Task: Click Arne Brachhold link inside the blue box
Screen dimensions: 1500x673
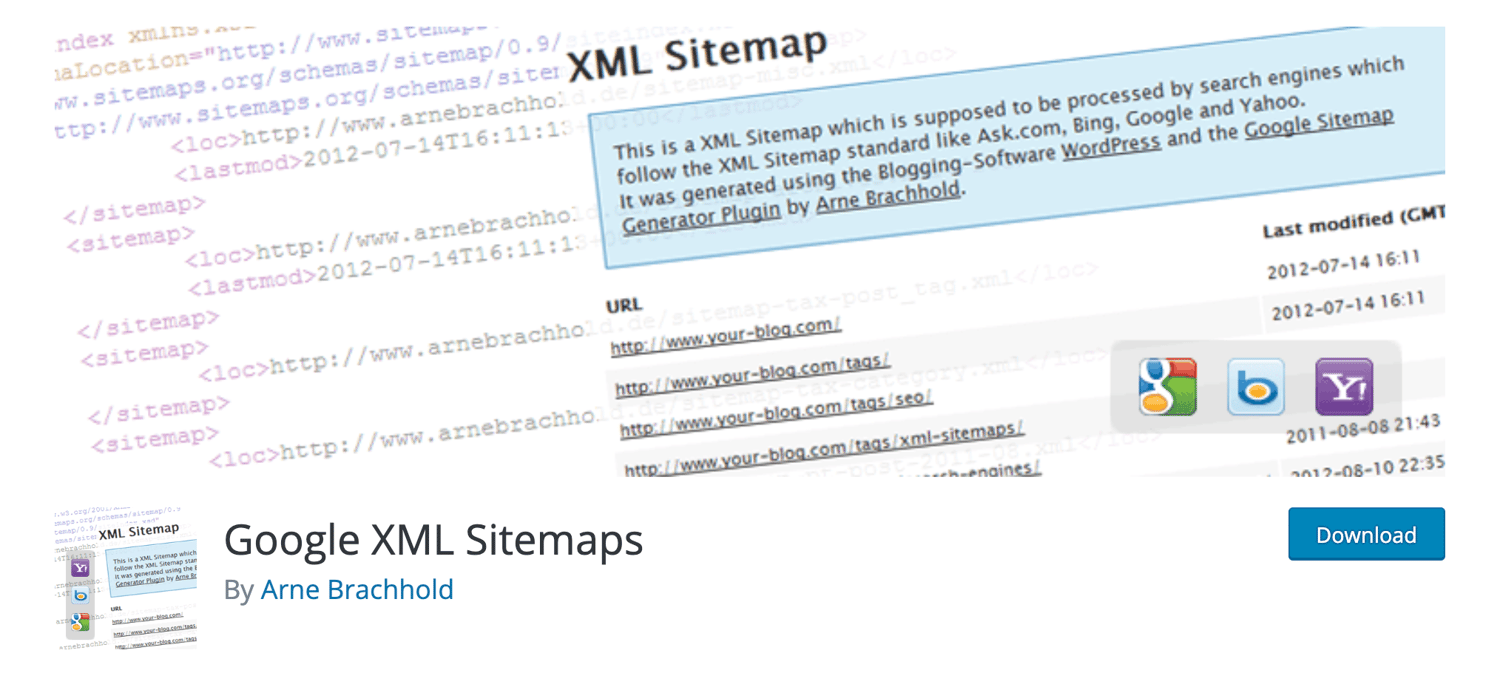Action: (889, 196)
